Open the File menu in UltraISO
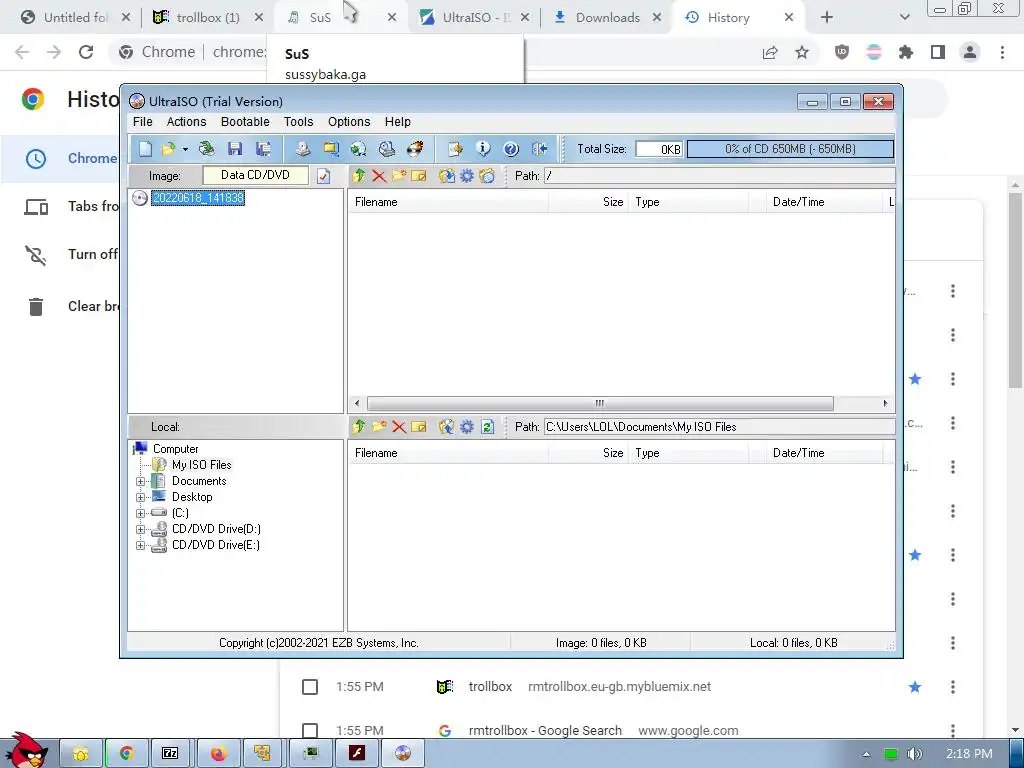The image size is (1024, 768). click(x=142, y=121)
